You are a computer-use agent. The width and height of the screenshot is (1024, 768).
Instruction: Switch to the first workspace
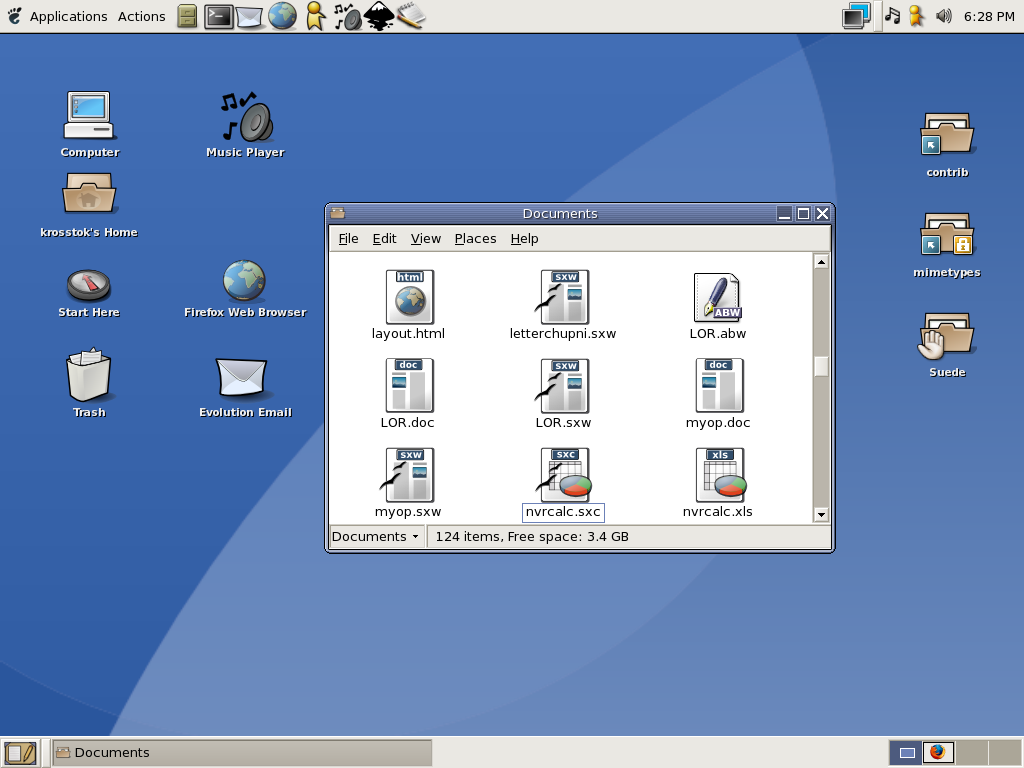[x=906, y=753]
